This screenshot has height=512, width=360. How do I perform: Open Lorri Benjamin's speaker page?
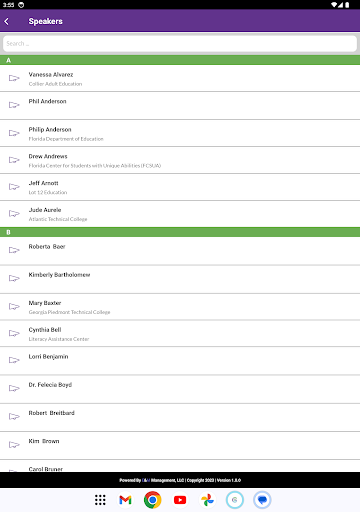pyautogui.click(x=180, y=361)
